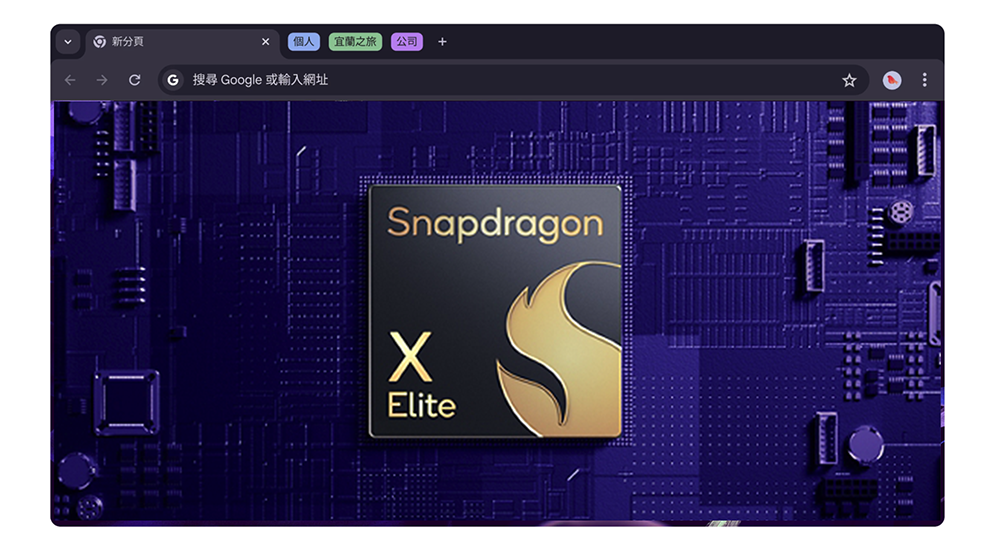
Task: Go forward to next page
Action: tap(102, 80)
